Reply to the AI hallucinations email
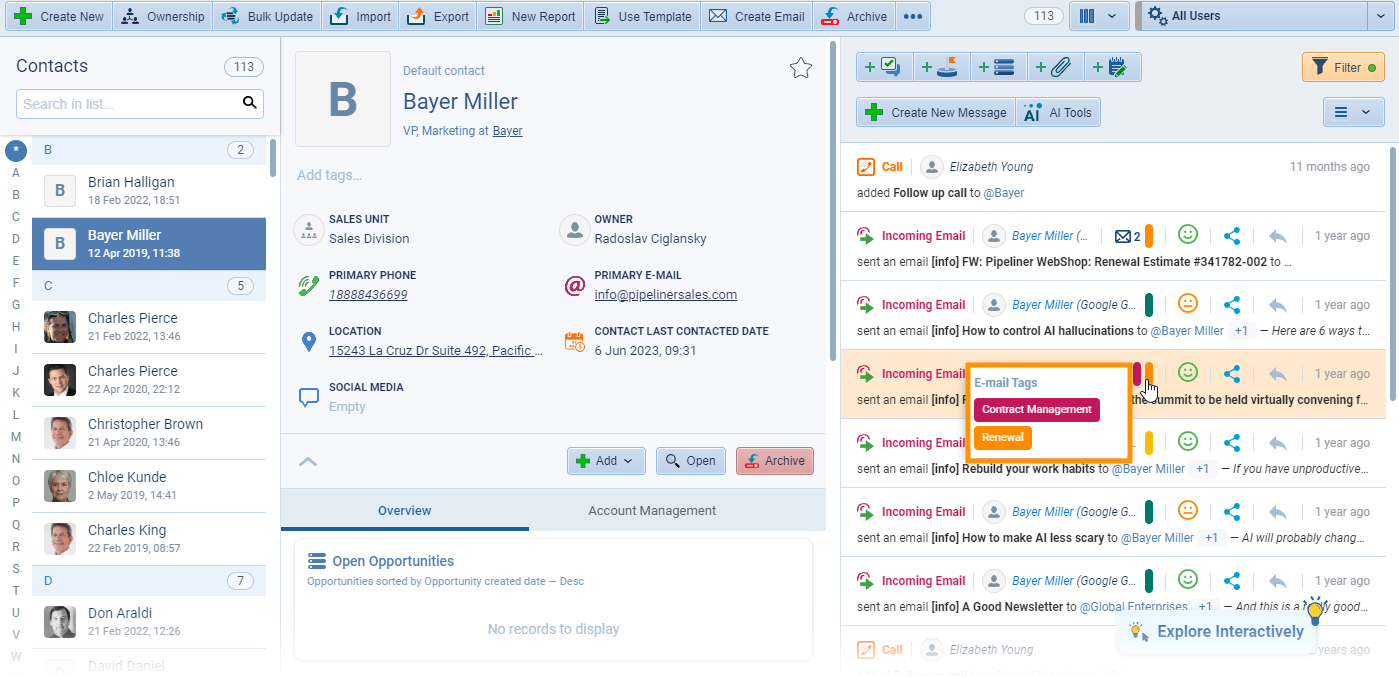Image resolution: width=1399 pixels, height=677 pixels. pyautogui.click(x=1277, y=303)
